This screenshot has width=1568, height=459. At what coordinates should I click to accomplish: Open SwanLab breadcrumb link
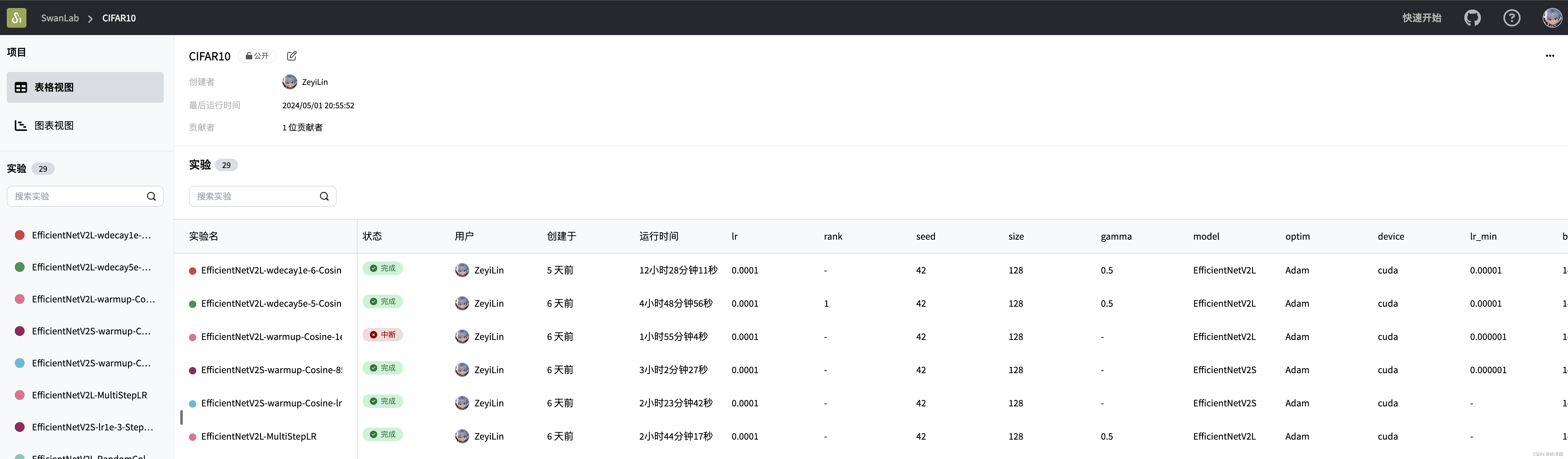[x=60, y=18]
